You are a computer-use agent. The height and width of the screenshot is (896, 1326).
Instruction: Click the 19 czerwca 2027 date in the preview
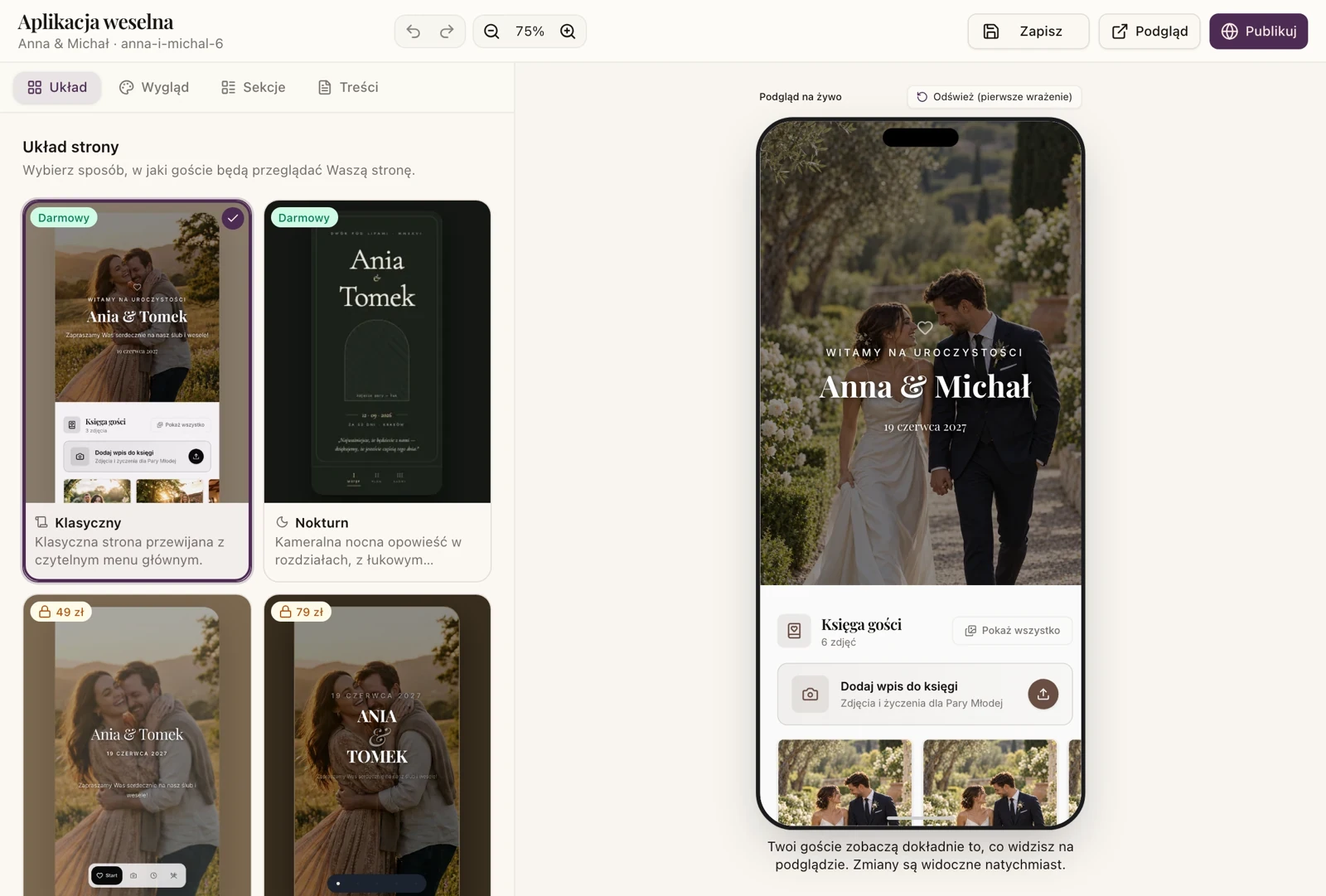click(x=925, y=427)
